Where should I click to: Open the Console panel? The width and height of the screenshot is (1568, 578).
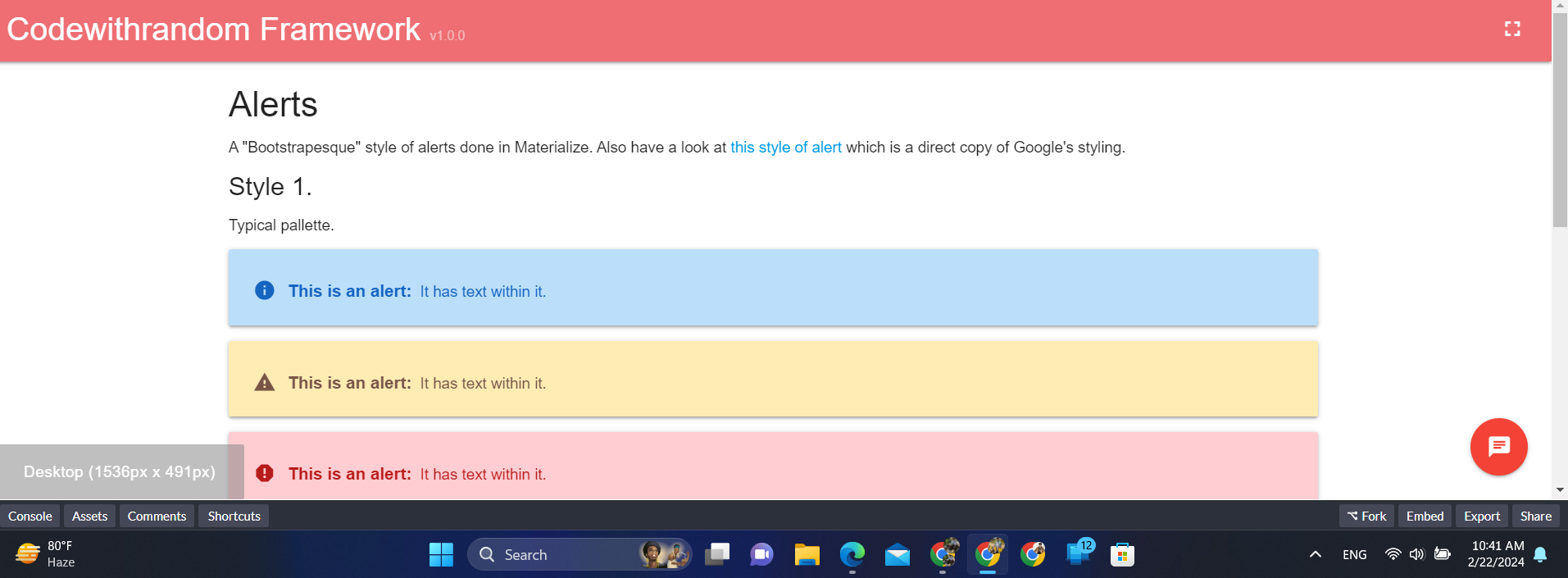pos(30,516)
